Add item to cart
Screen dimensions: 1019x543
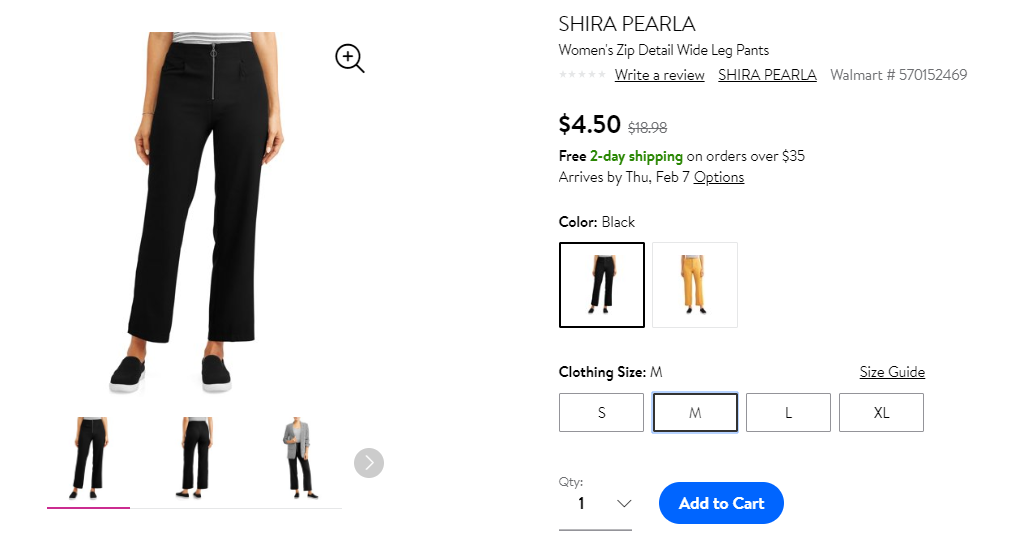tap(721, 503)
